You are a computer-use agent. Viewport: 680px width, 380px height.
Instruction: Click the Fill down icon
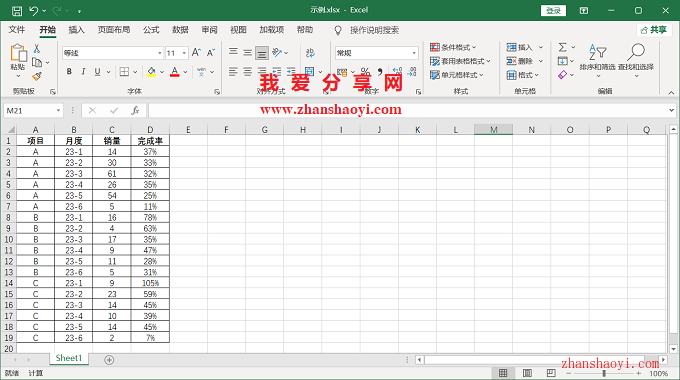(x=562, y=61)
